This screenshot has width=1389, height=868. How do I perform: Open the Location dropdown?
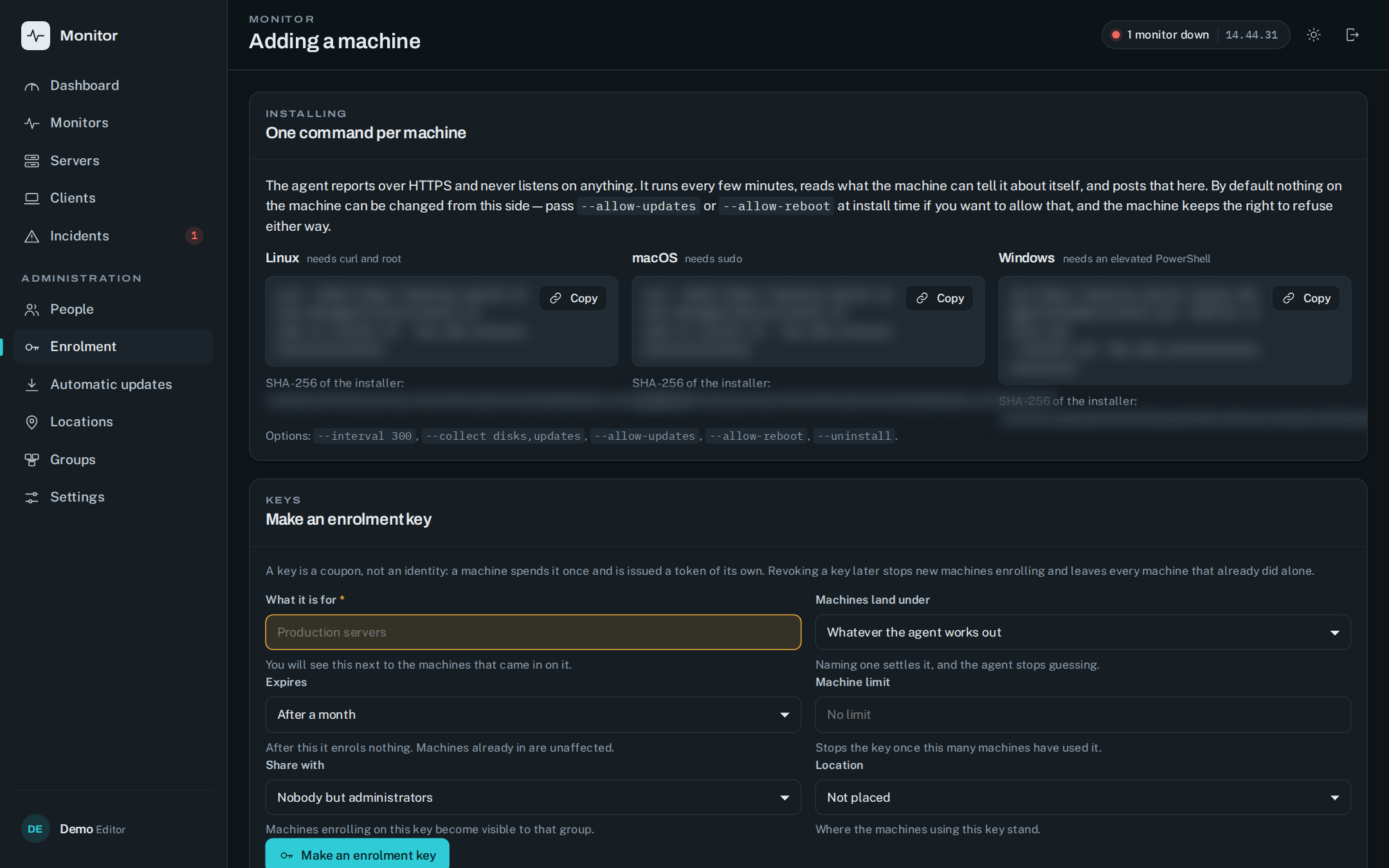coord(1083,797)
